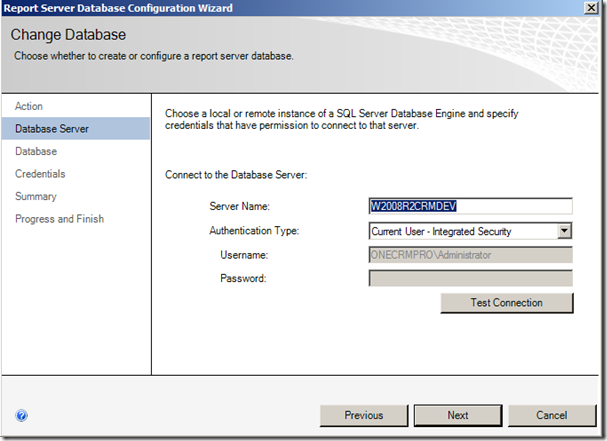Open the Authentication Type dropdown arrow
The width and height of the screenshot is (607, 441).
[x=564, y=231]
